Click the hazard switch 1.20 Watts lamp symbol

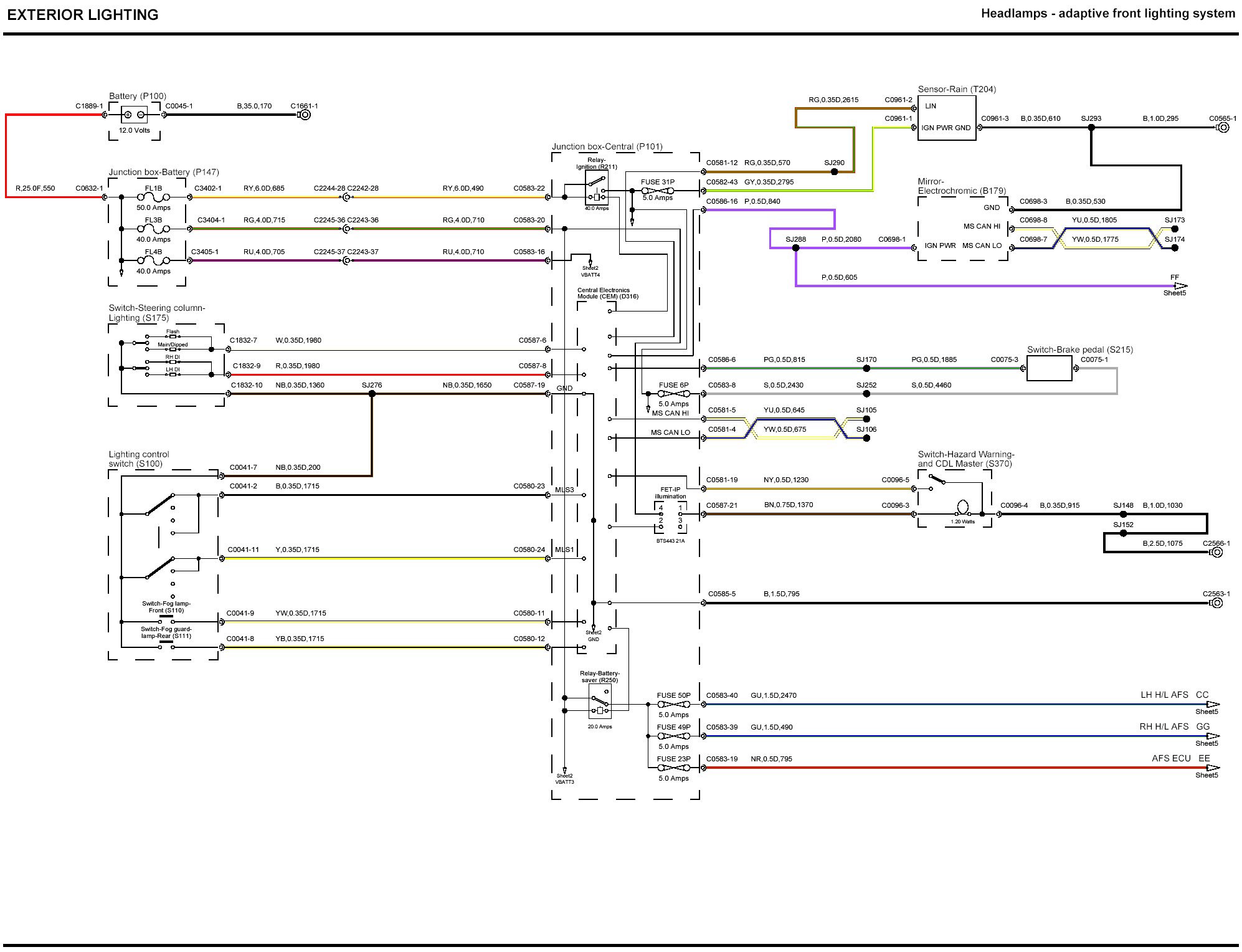click(x=962, y=506)
